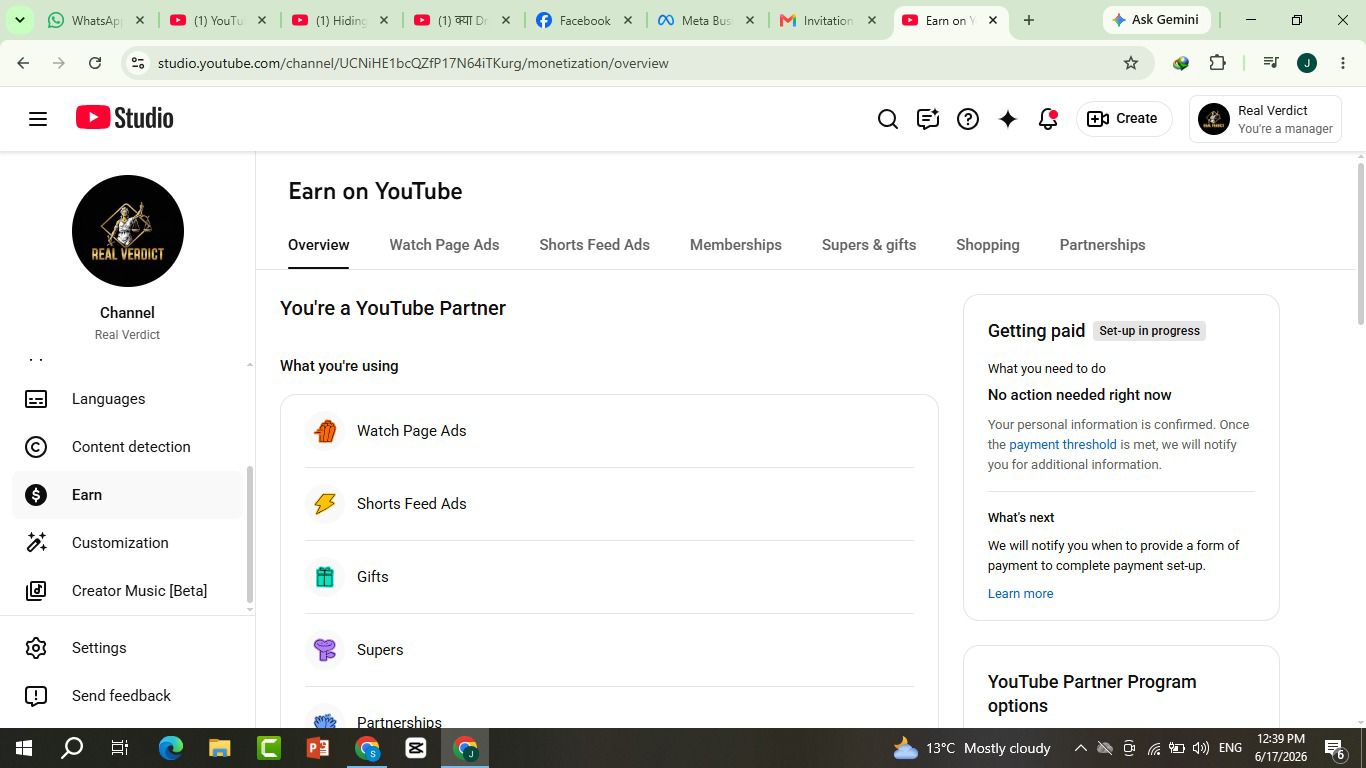
Task: Switch to the Gmail Invitation tab
Action: point(828,20)
